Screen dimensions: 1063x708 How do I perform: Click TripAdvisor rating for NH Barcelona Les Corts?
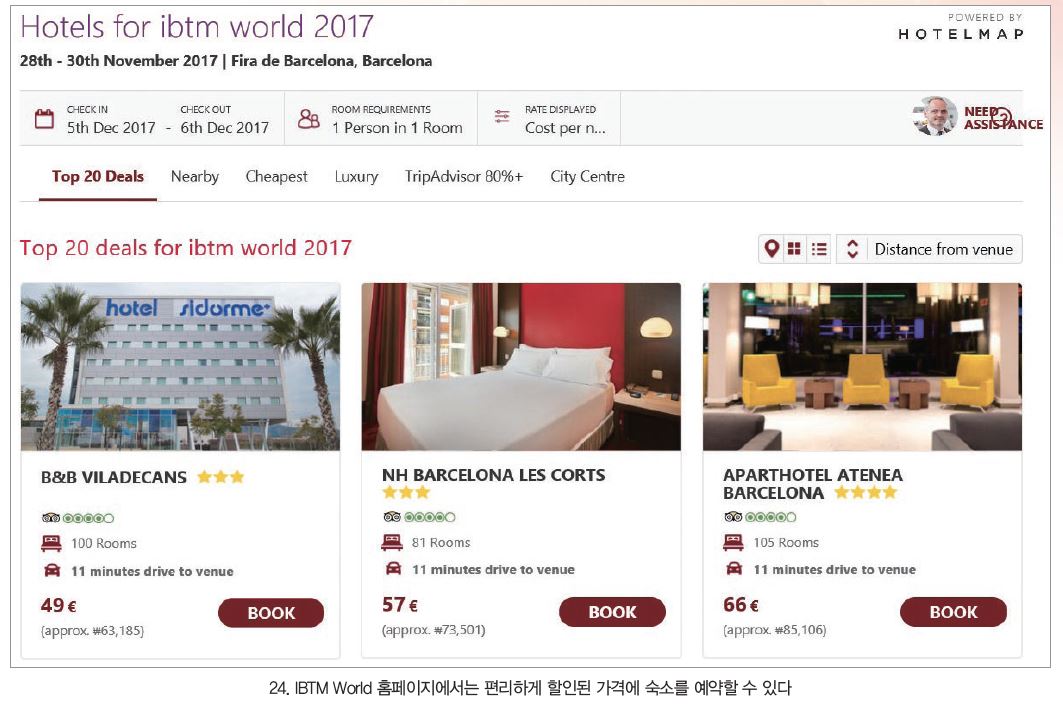419,517
